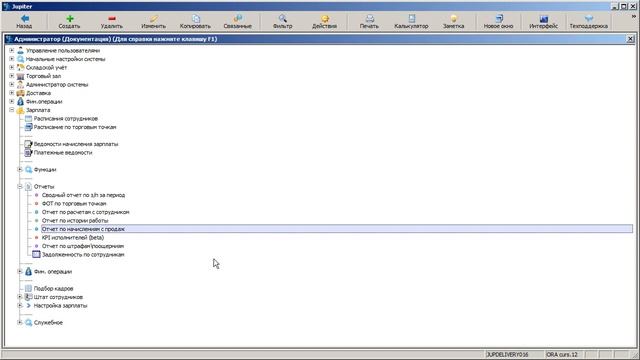Screen dimensions: 640x360
Task: Open the Фильтр magnifier icon
Action: pos(282,18)
